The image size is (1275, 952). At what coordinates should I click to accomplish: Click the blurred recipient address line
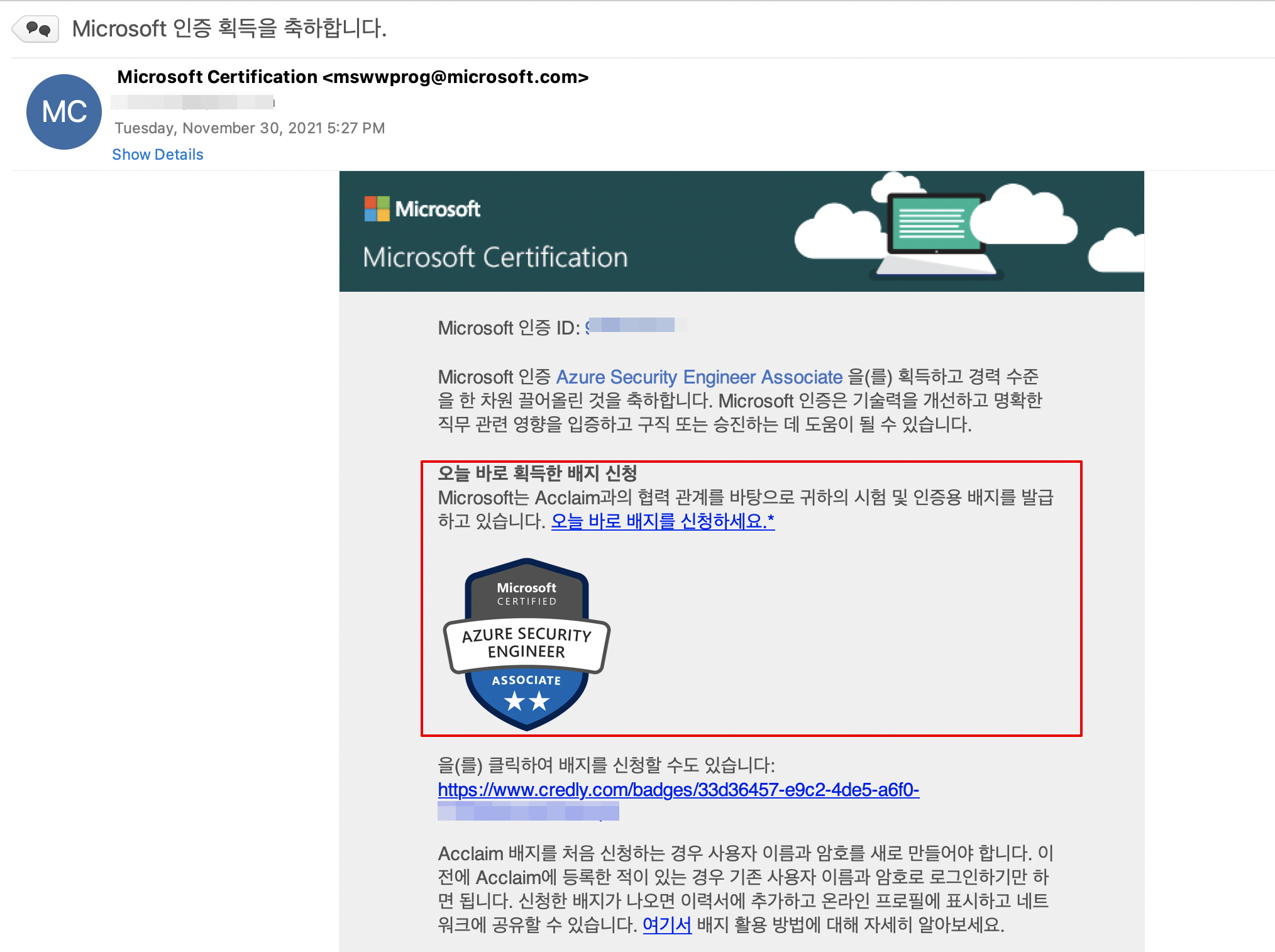coord(194,102)
